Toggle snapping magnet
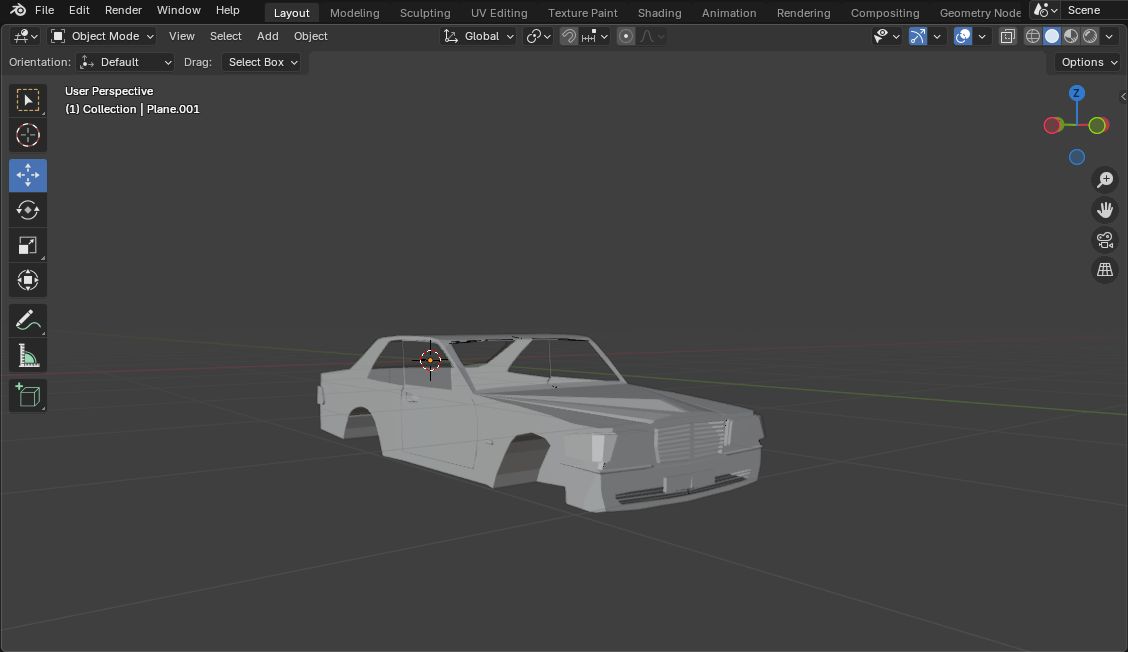The image size is (1128, 652). pyautogui.click(x=568, y=36)
